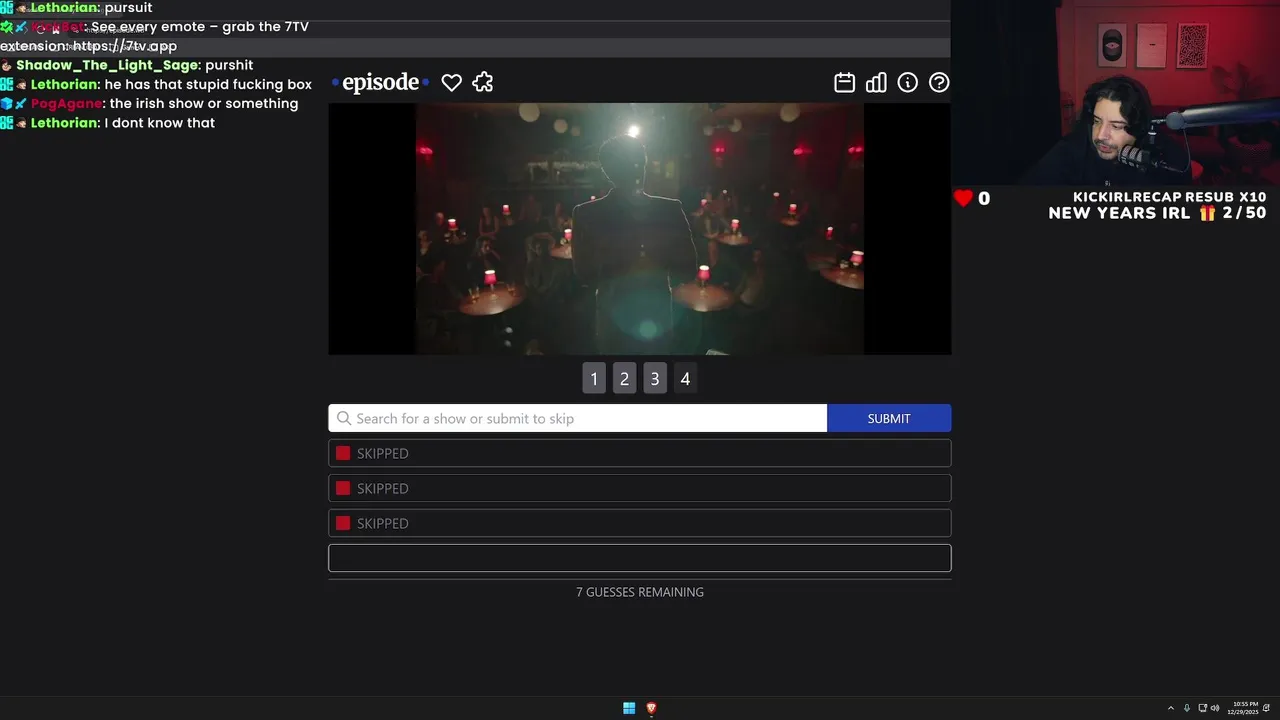Select frame 2 button
1280x720 pixels.
624,378
